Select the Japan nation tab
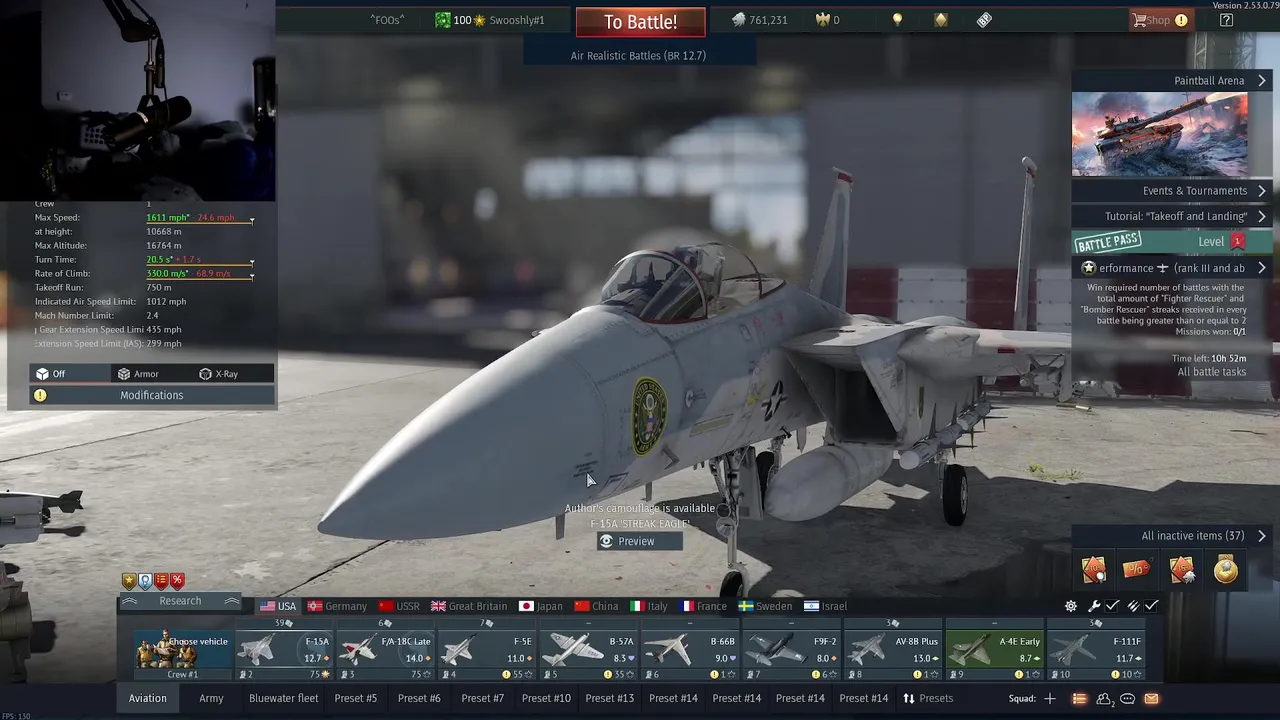The width and height of the screenshot is (1280, 720). coord(541,606)
